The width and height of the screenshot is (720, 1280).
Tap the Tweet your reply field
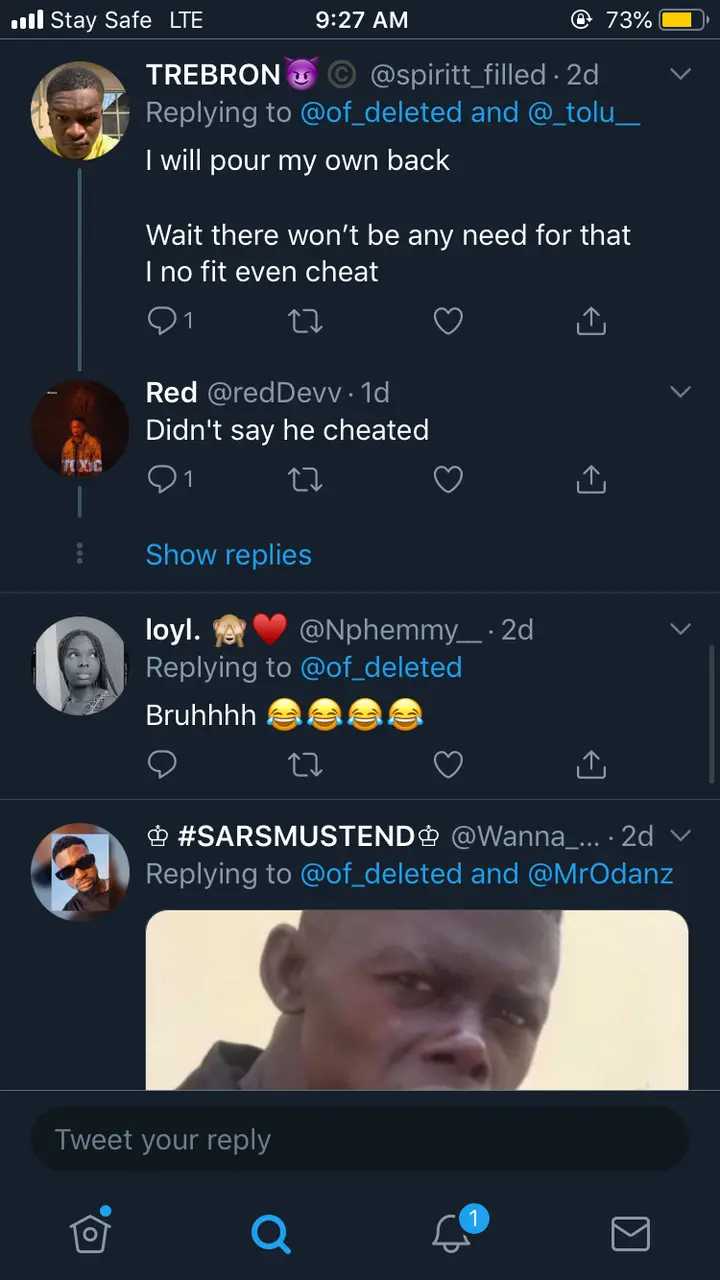(360, 1139)
